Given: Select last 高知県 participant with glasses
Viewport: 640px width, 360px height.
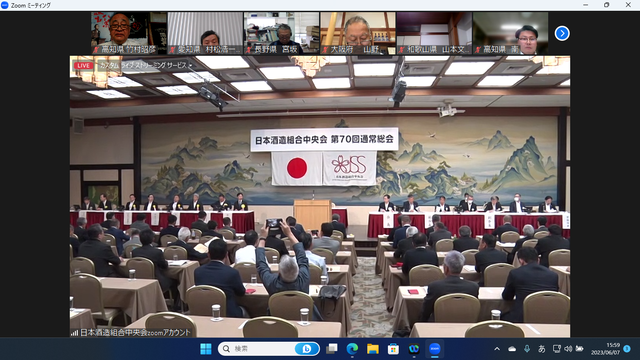Looking at the screenshot, I should click(x=511, y=33).
